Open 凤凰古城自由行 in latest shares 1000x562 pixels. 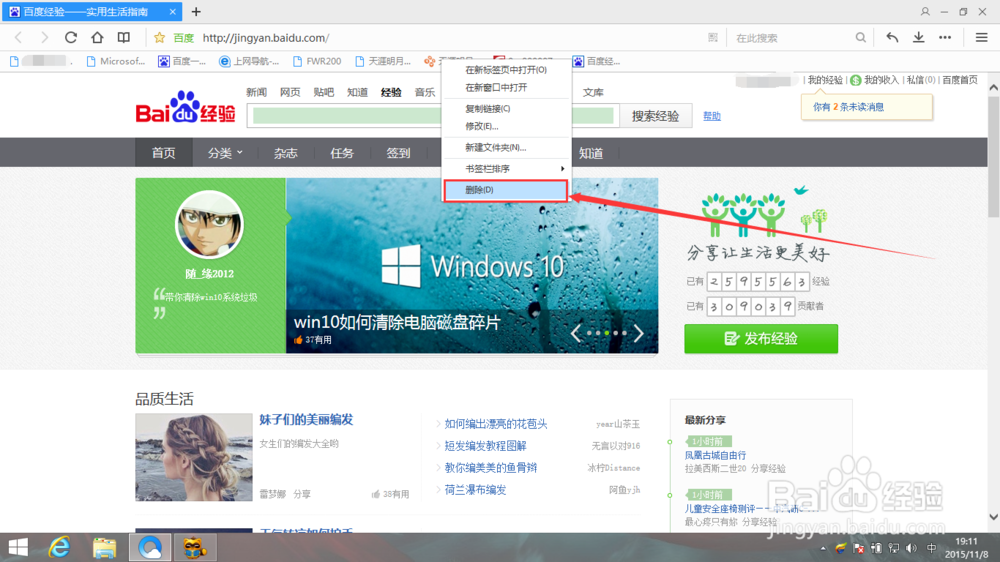[x=715, y=455]
